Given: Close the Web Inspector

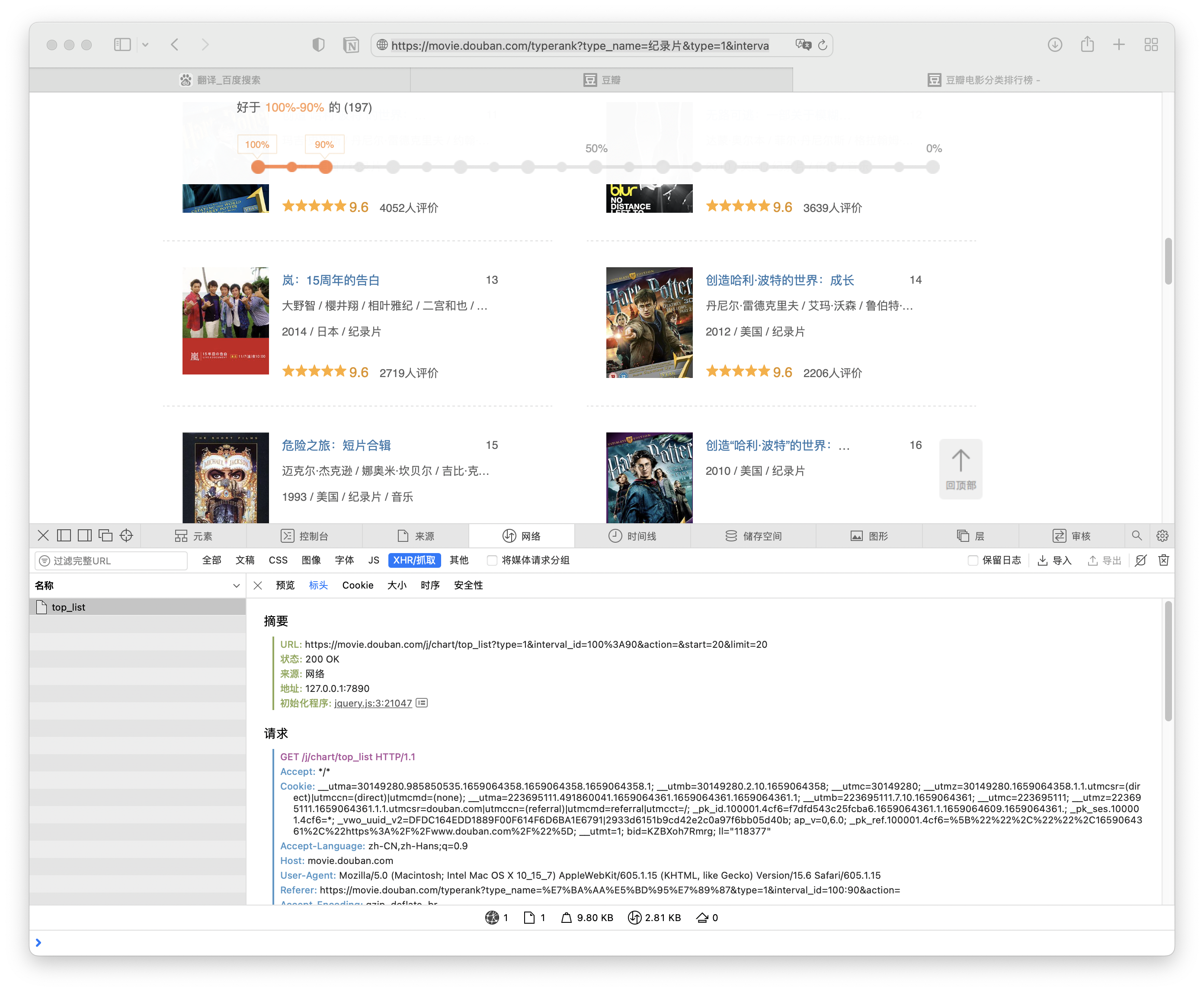Looking at the screenshot, I should [43, 535].
